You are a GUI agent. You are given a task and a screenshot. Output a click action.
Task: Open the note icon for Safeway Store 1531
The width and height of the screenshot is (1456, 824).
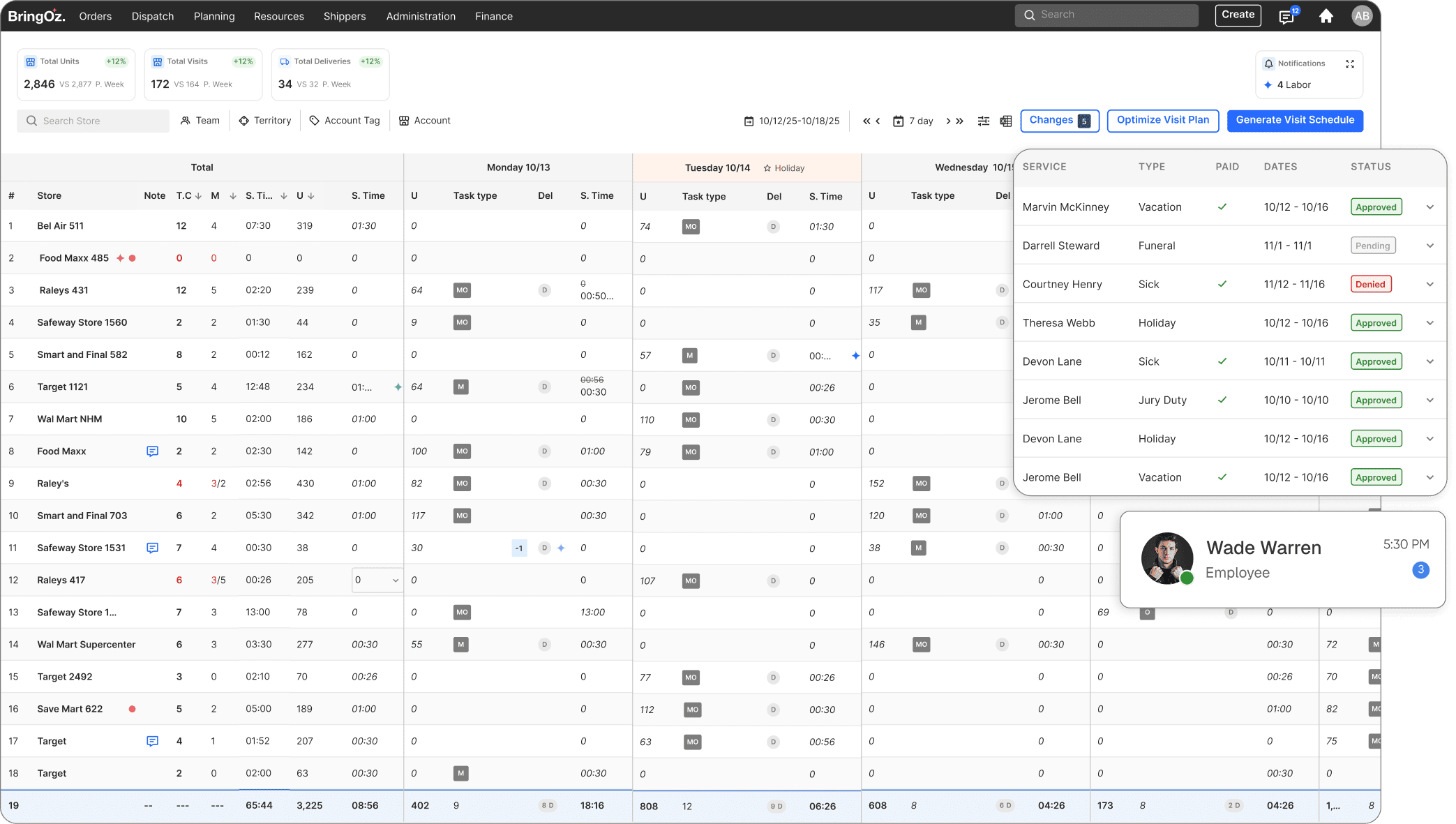point(152,548)
